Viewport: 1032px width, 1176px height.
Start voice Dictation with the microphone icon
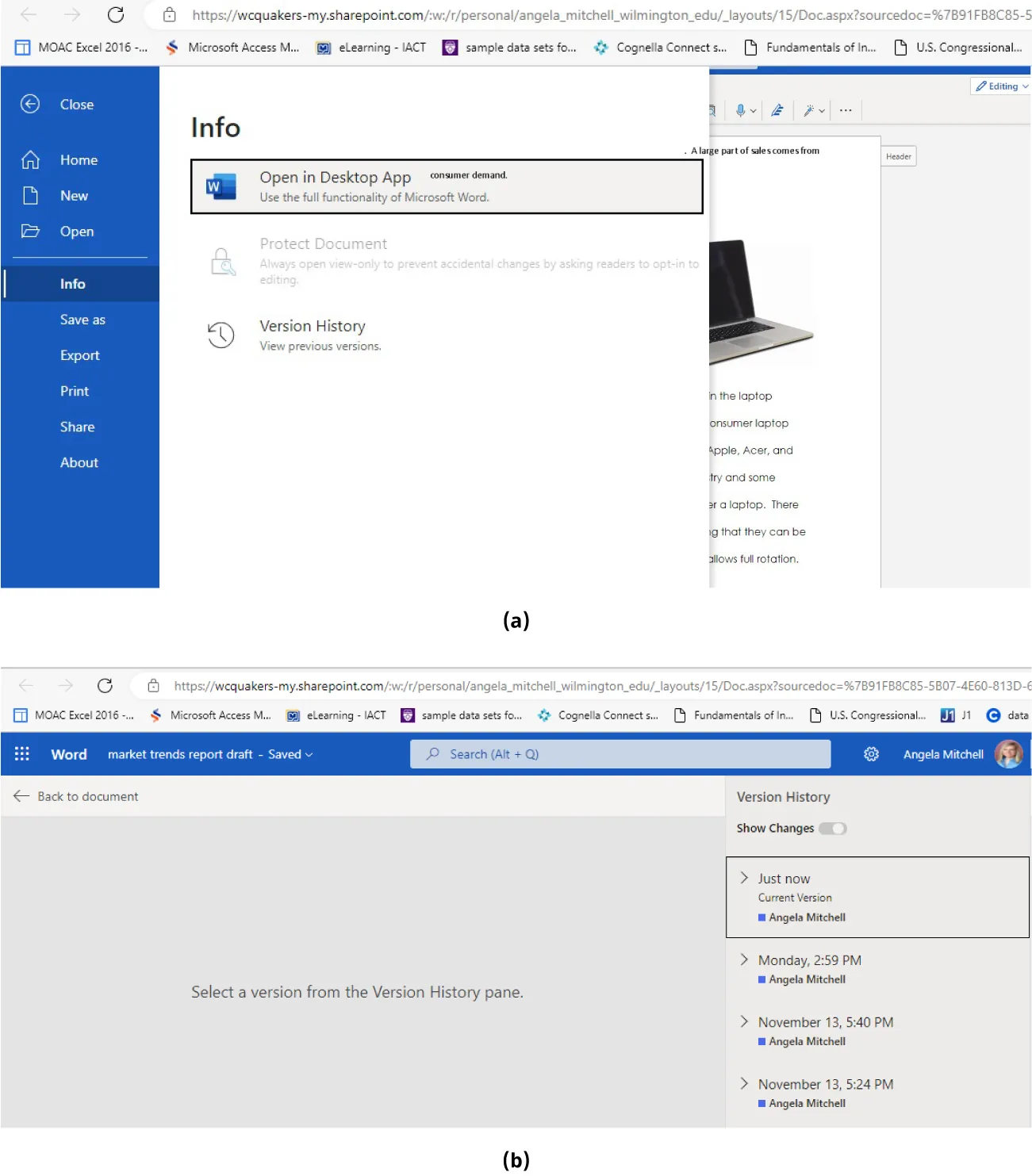[x=741, y=110]
